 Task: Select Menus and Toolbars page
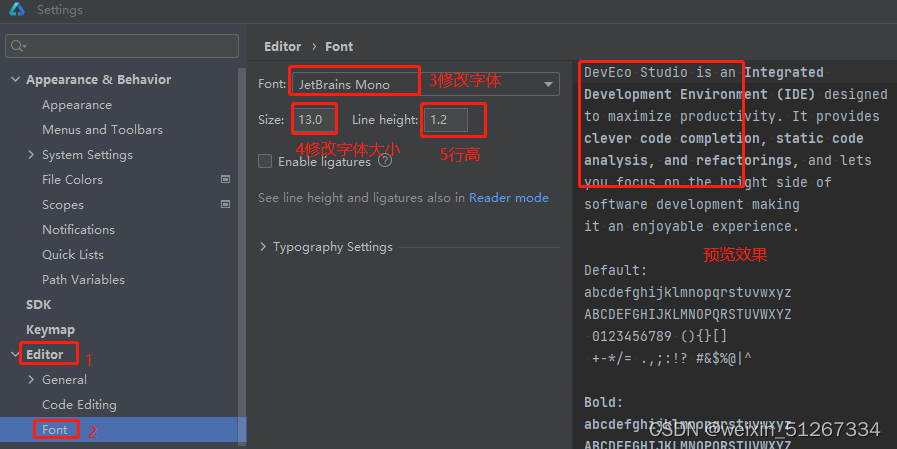[102, 130]
